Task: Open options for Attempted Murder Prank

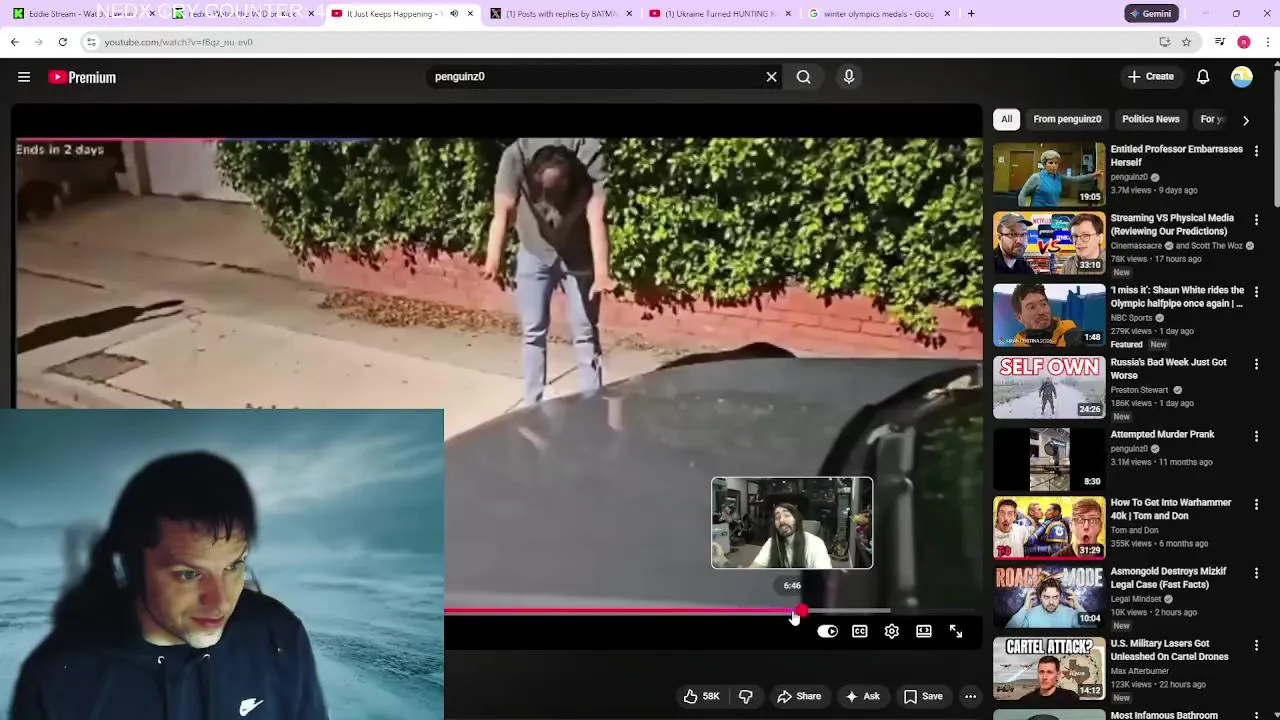Action: [1256, 436]
